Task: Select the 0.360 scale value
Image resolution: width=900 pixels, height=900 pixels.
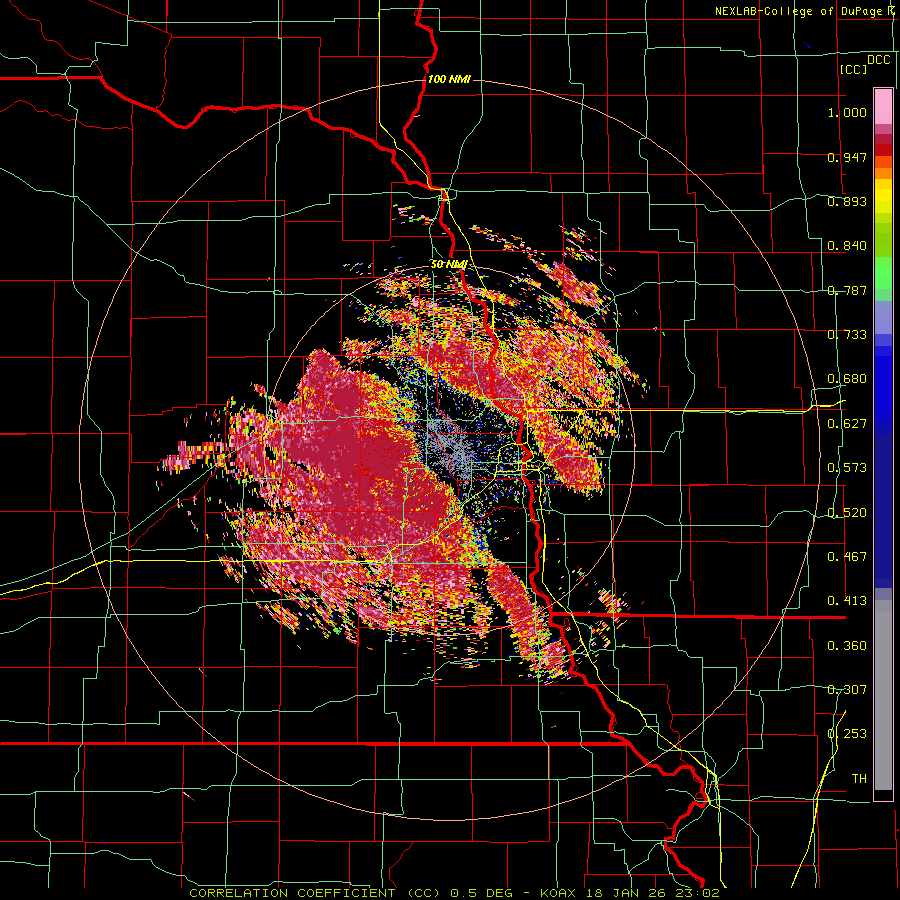Action: pos(847,646)
